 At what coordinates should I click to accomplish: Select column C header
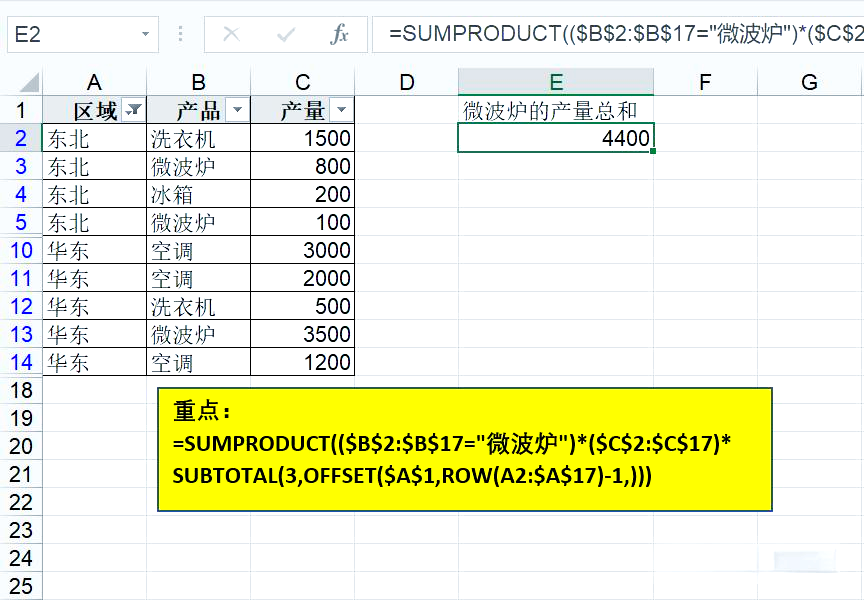pyautogui.click(x=303, y=82)
